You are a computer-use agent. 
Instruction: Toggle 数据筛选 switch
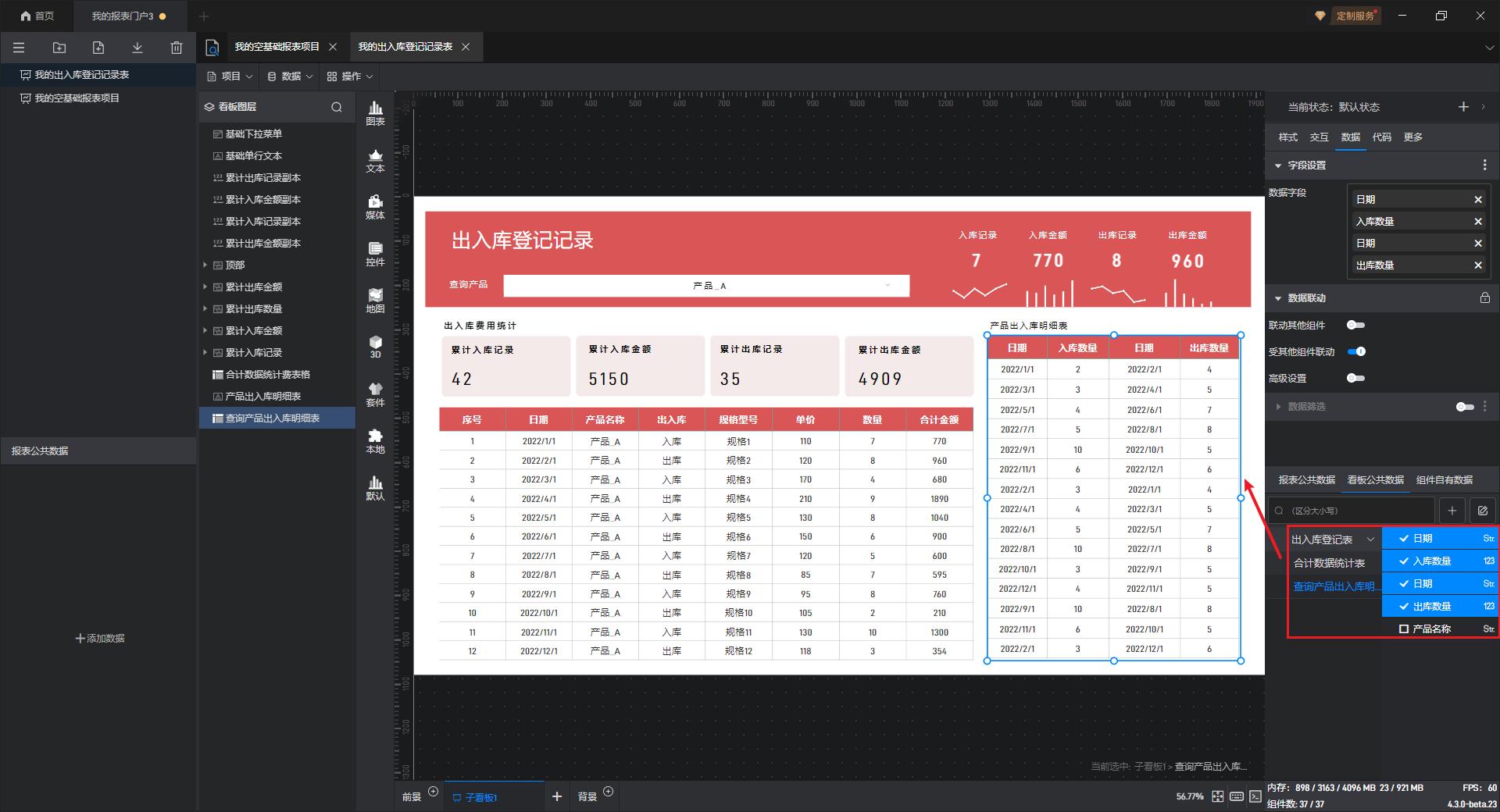click(x=1465, y=407)
